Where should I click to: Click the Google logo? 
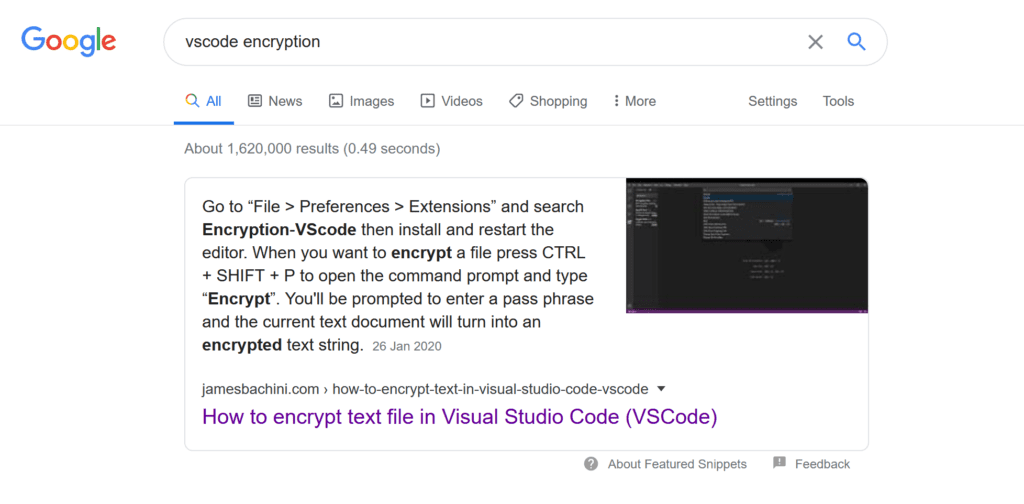(69, 40)
